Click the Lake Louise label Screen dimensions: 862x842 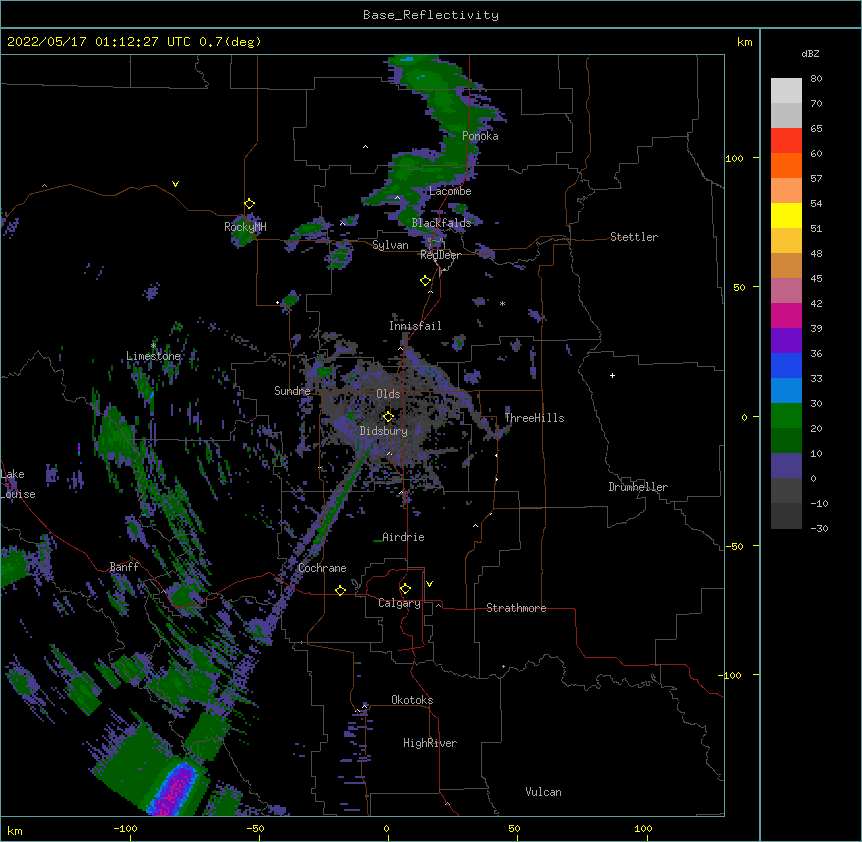click(x=18, y=484)
